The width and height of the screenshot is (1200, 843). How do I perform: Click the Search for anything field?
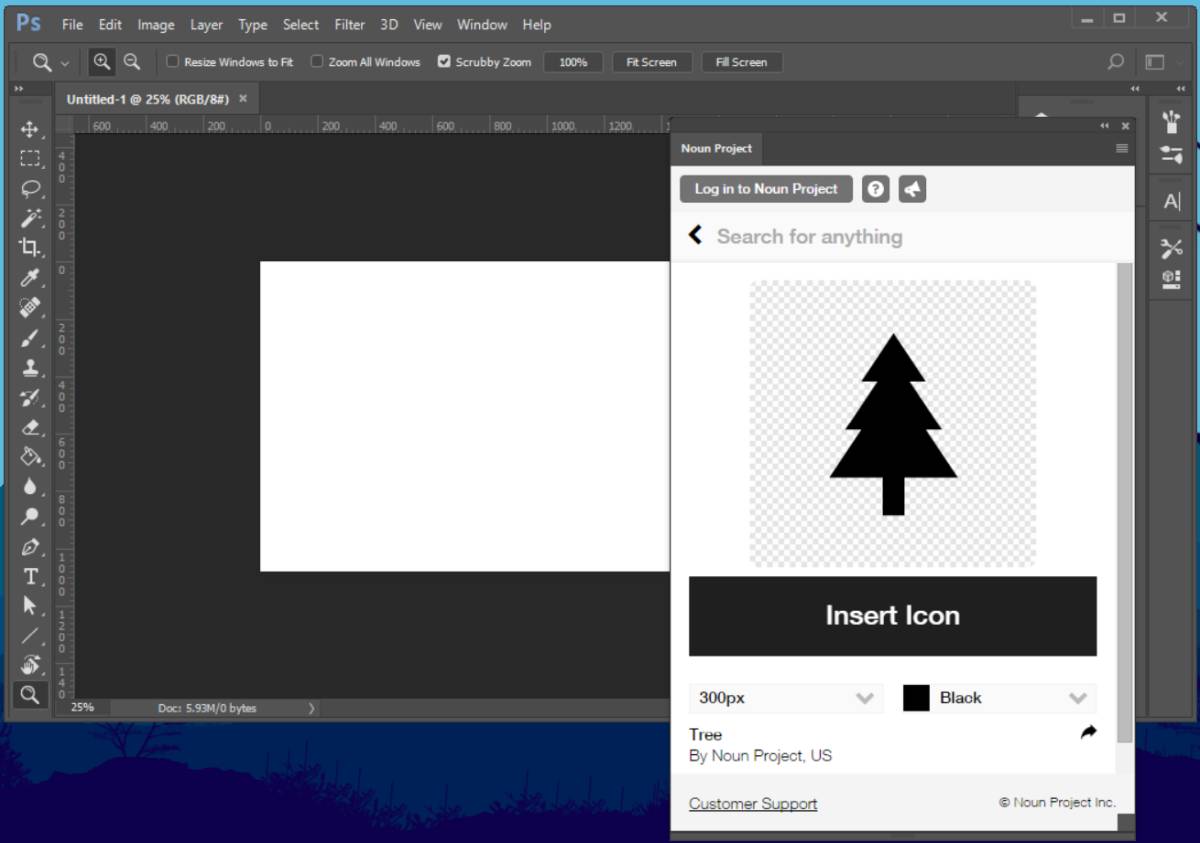810,237
